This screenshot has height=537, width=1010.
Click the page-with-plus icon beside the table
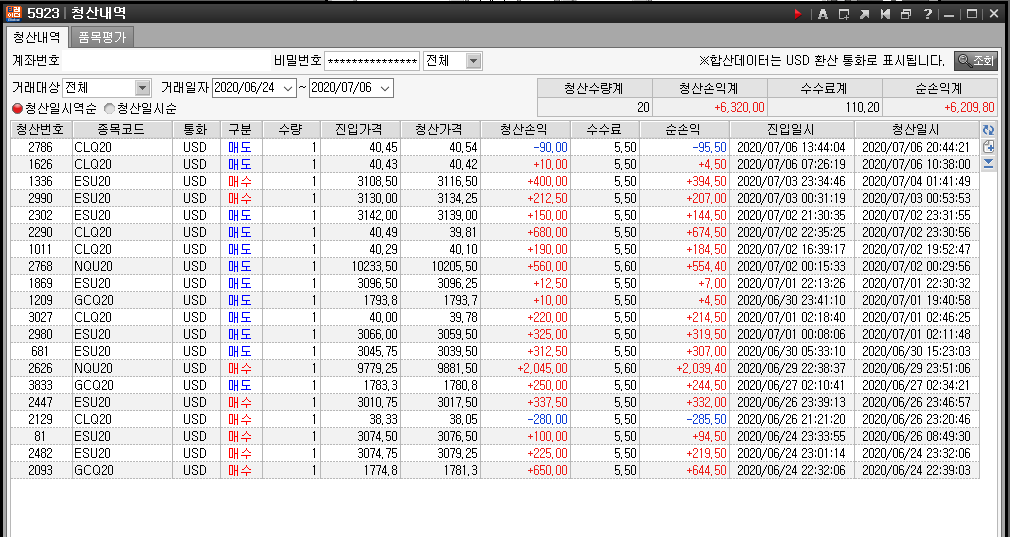click(989, 147)
